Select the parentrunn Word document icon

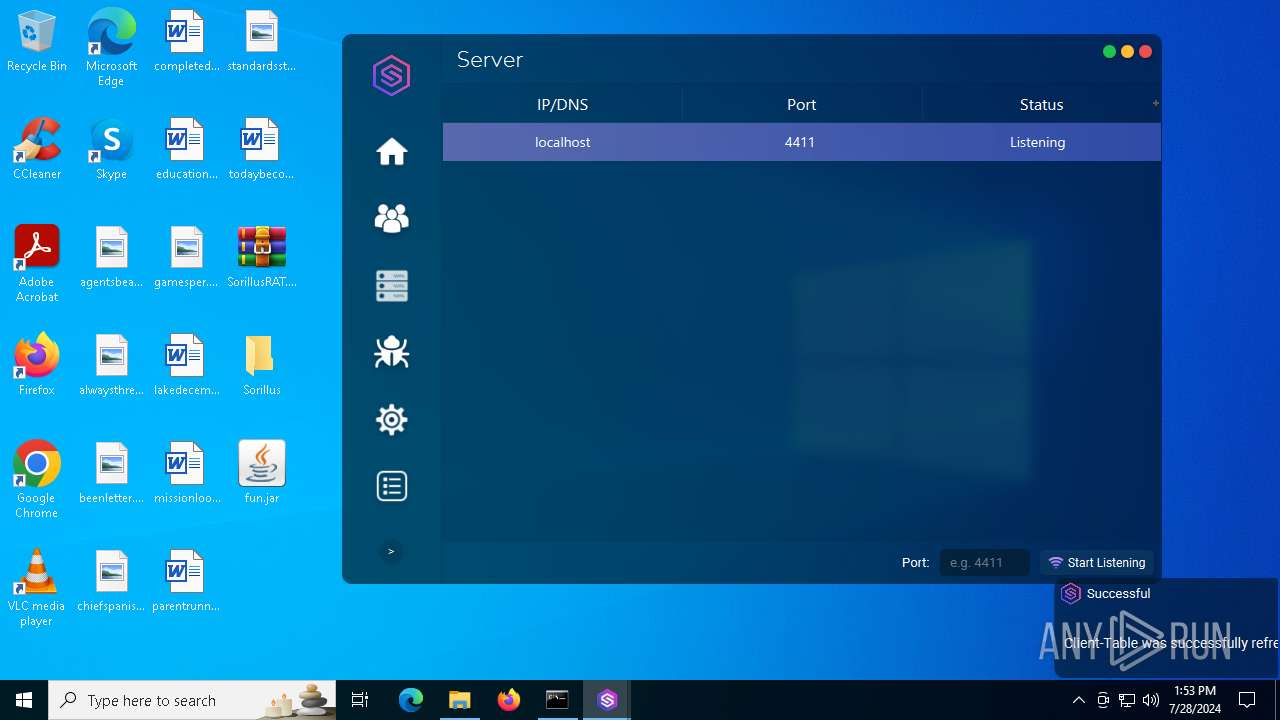[x=186, y=581]
